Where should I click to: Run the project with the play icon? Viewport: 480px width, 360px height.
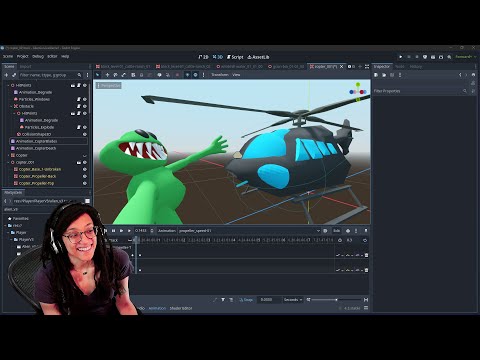pyautogui.click(x=401, y=57)
